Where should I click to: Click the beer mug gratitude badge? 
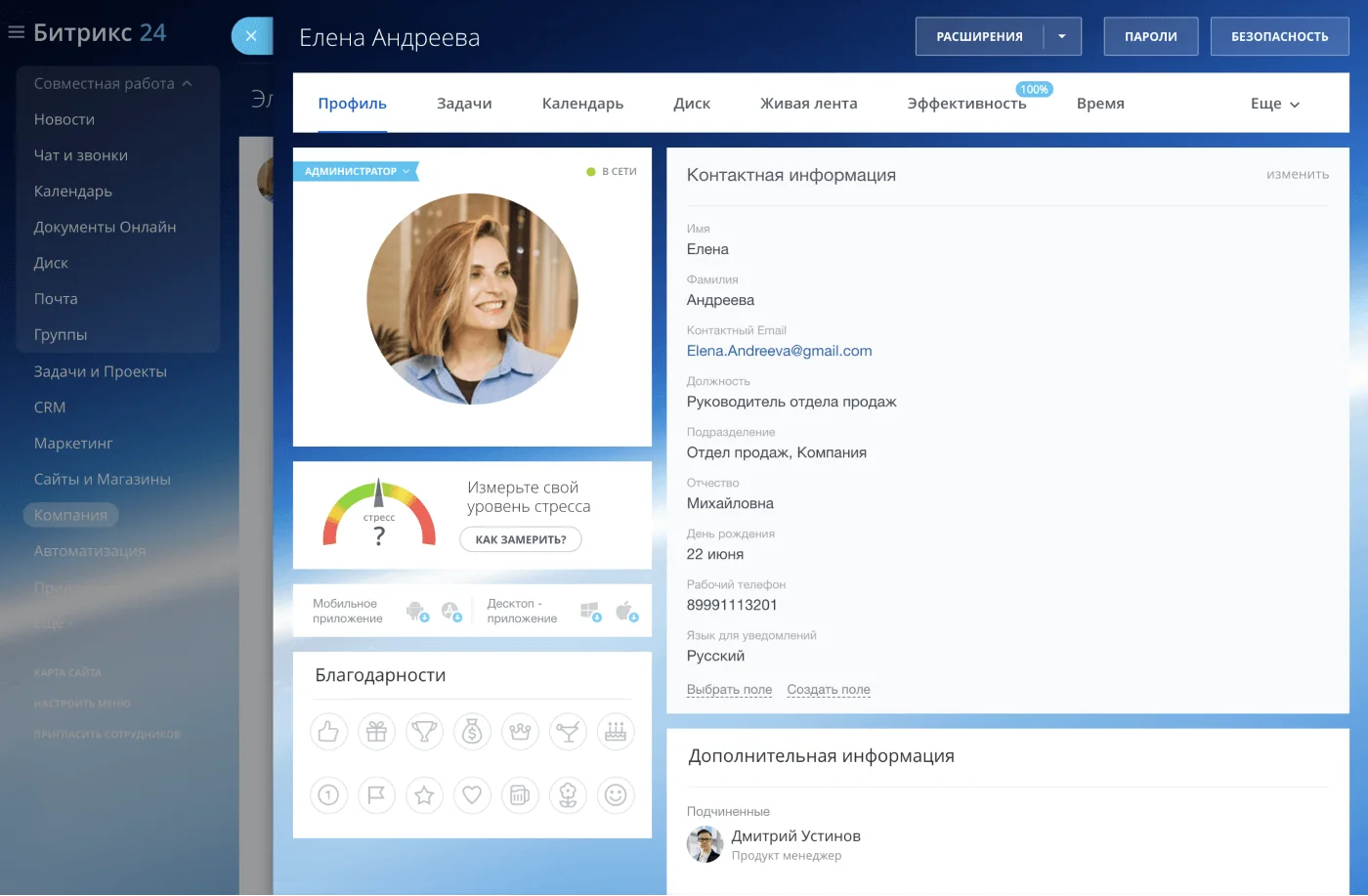click(520, 795)
